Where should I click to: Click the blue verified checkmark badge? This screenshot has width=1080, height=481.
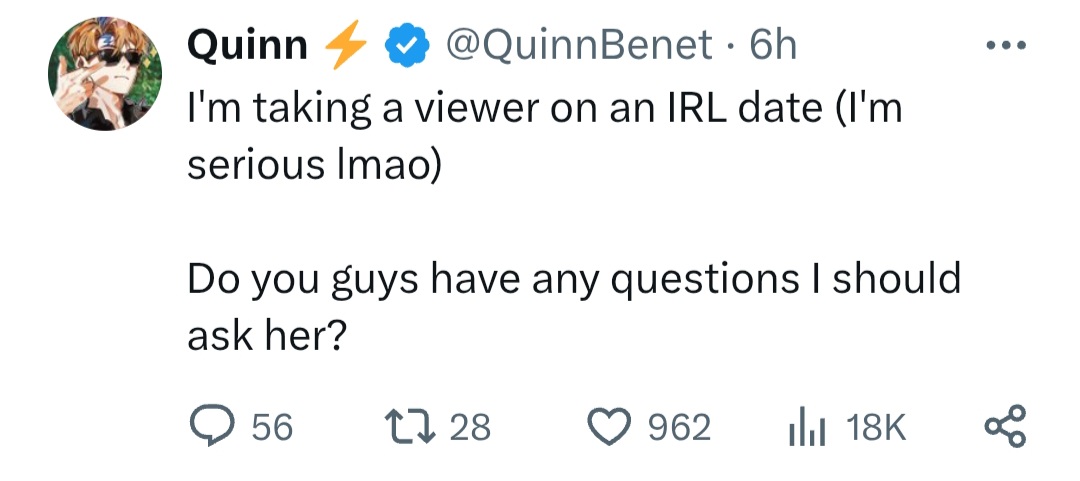(x=402, y=46)
